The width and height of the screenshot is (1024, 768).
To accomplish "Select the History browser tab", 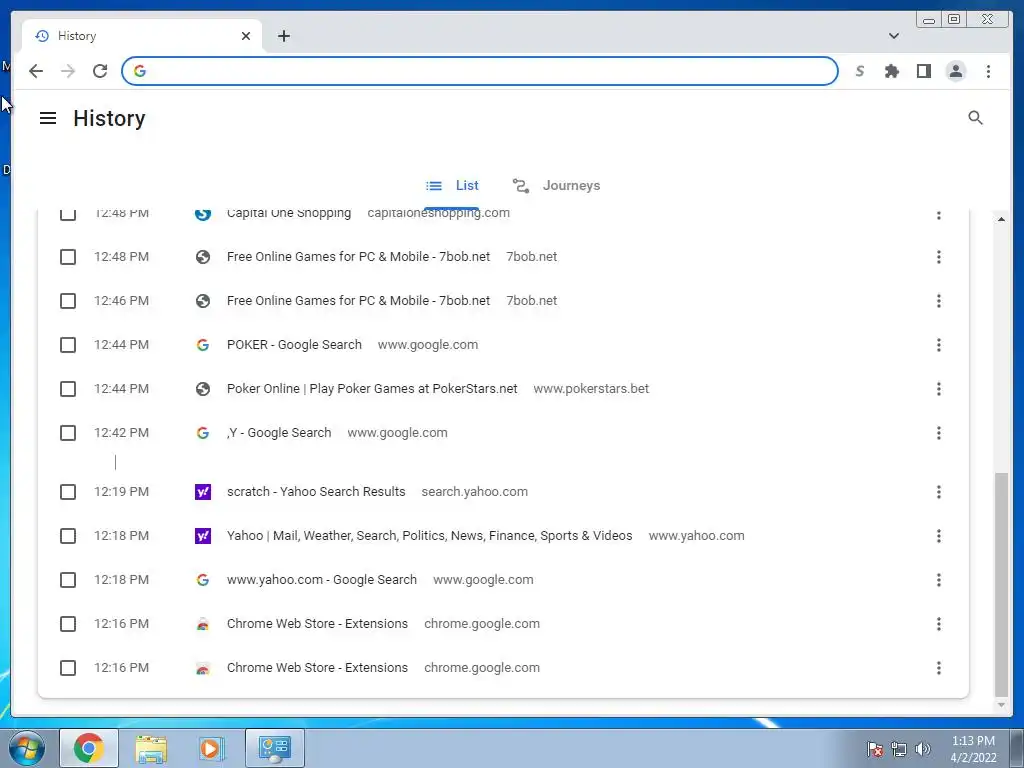I will [142, 36].
